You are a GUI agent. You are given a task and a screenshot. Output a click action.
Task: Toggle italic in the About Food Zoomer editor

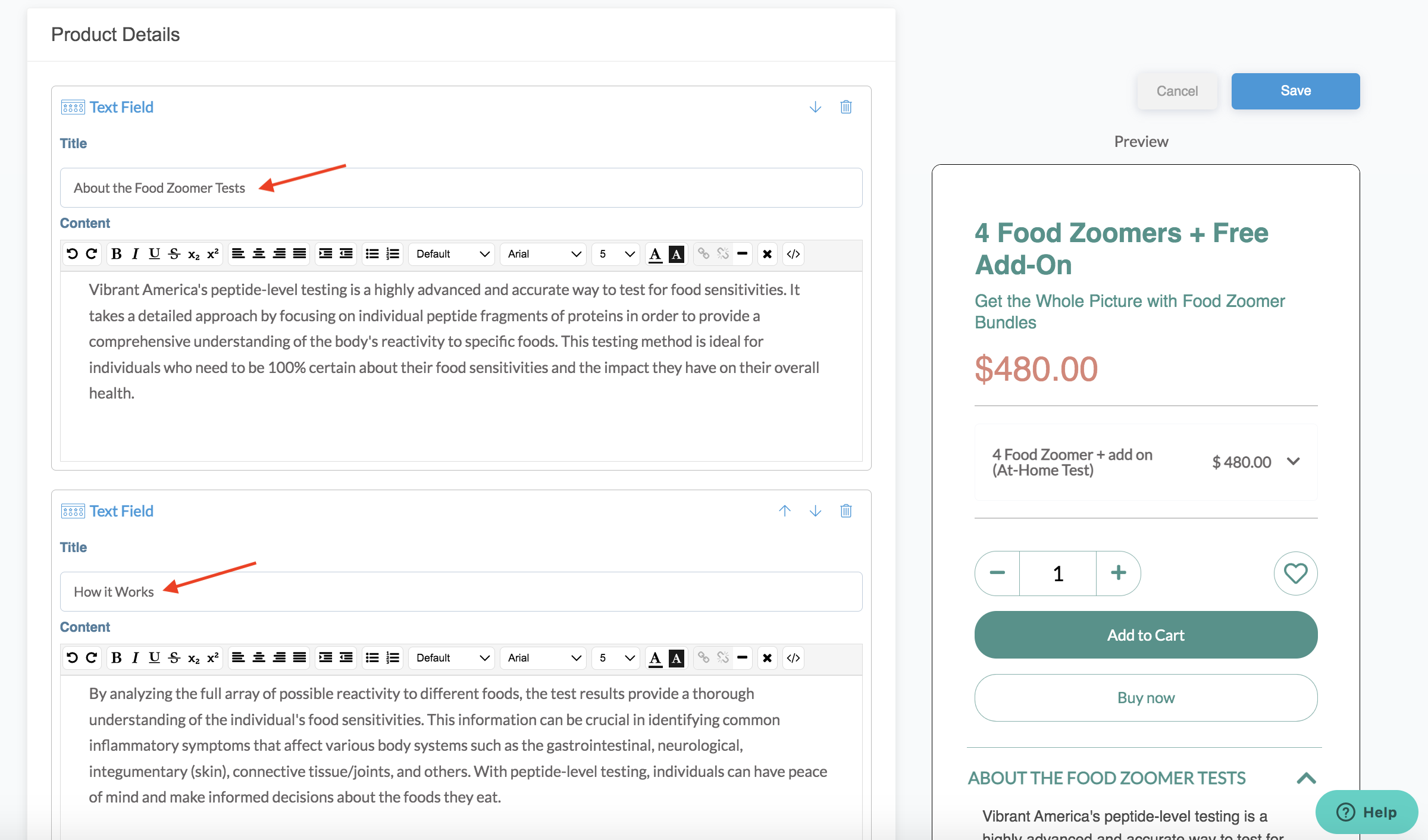pos(135,254)
